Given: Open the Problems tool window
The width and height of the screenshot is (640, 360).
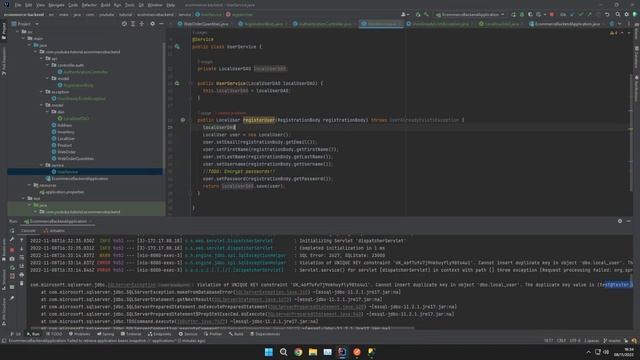Looking at the screenshot, I should [x=79, y=334].
